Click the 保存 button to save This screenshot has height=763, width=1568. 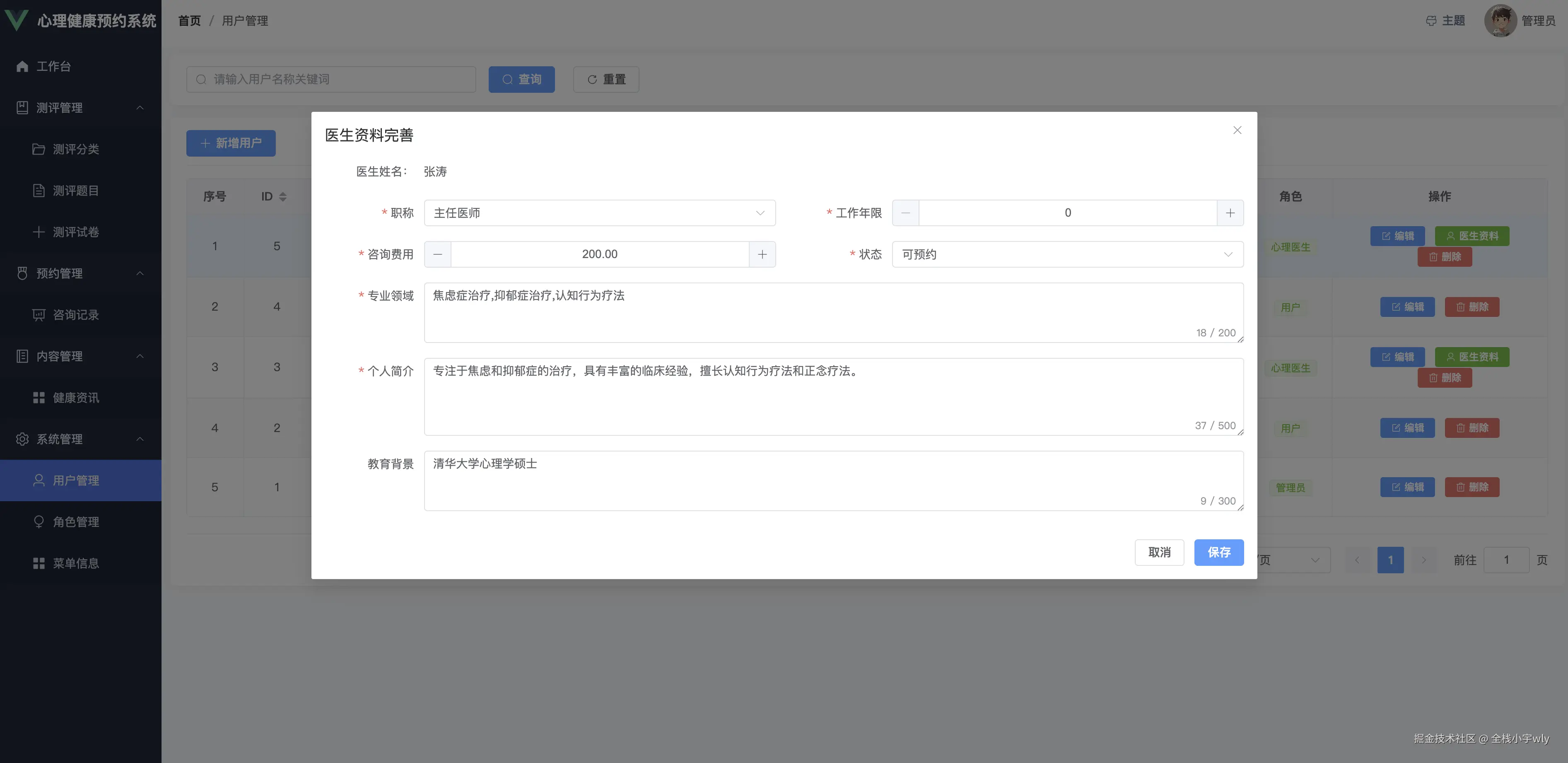1218,552
